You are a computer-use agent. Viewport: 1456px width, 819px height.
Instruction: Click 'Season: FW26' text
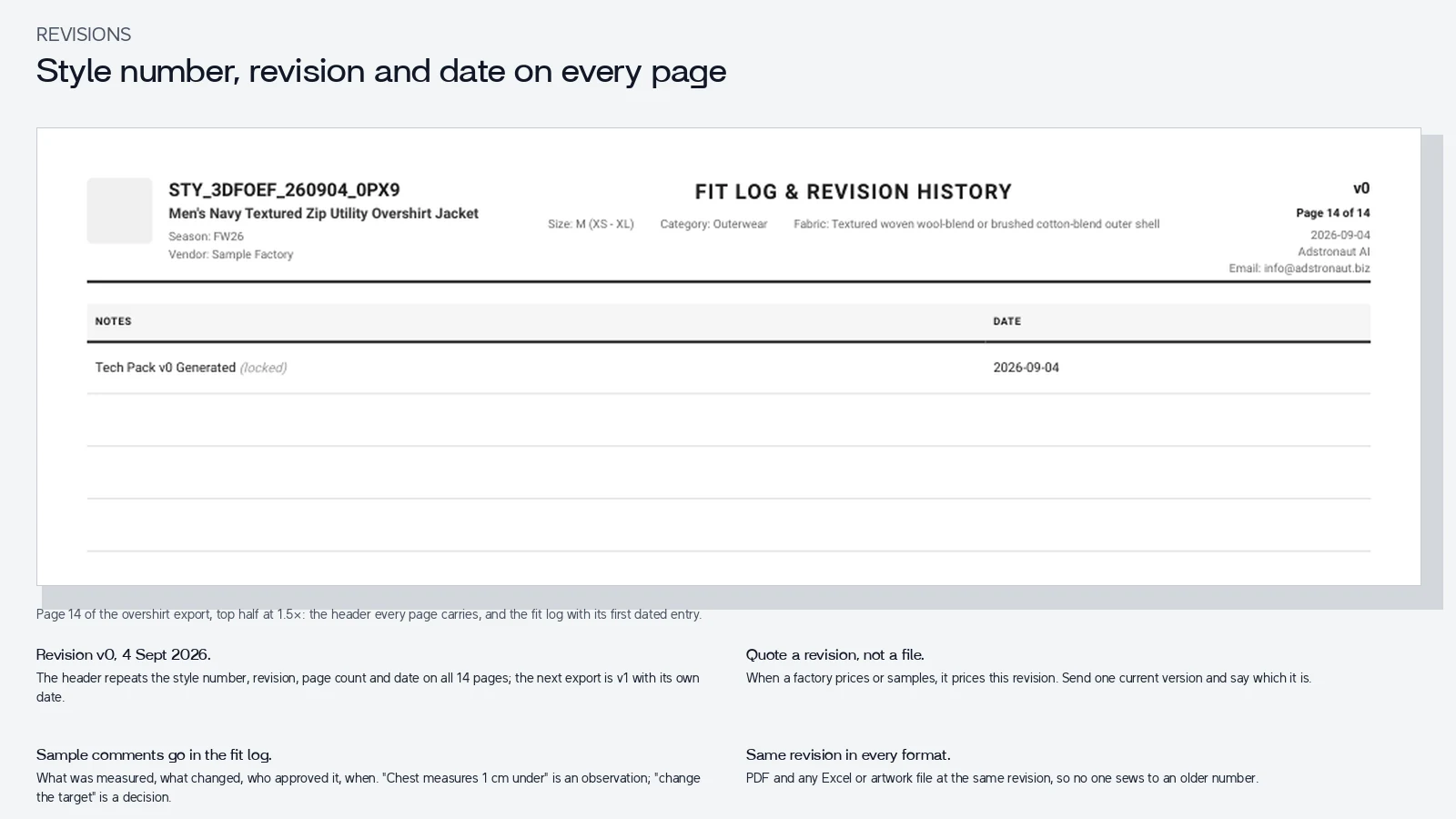(206, 237)
